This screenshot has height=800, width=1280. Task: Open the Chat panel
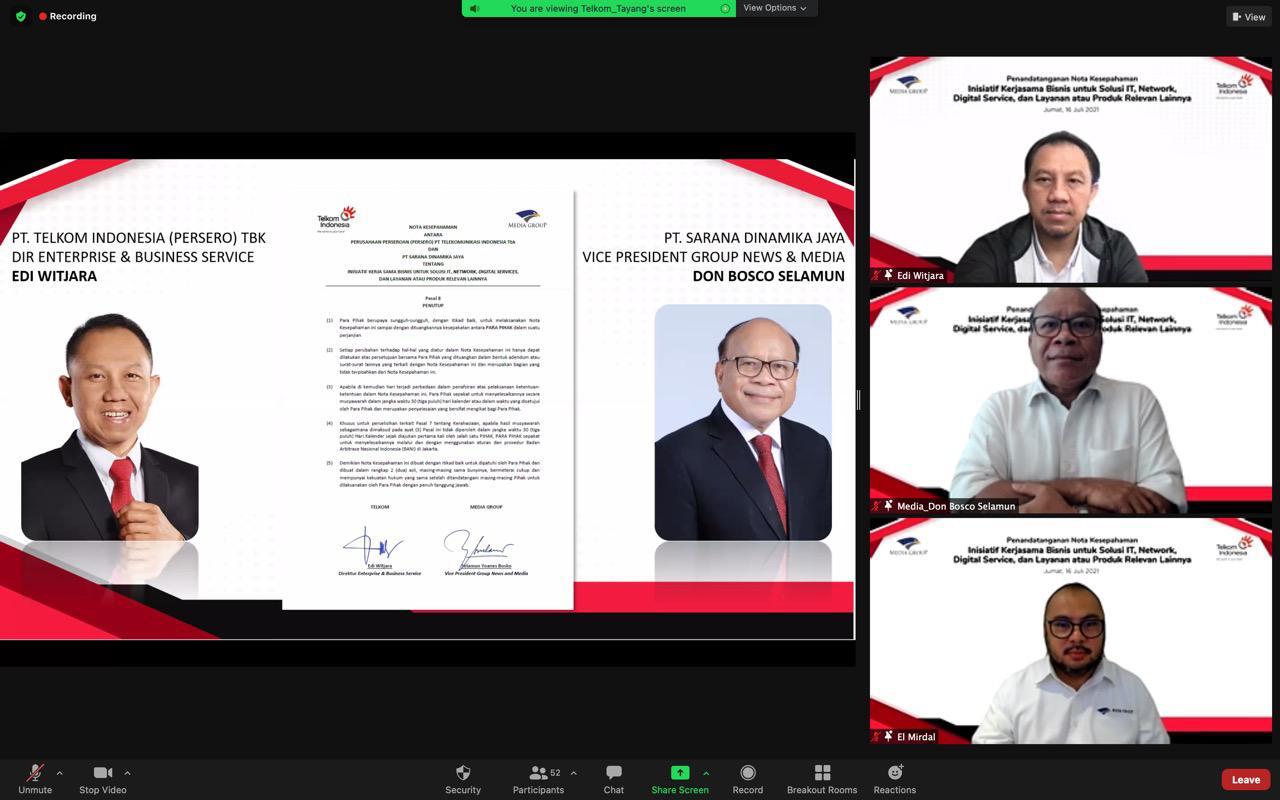point(613,773)
